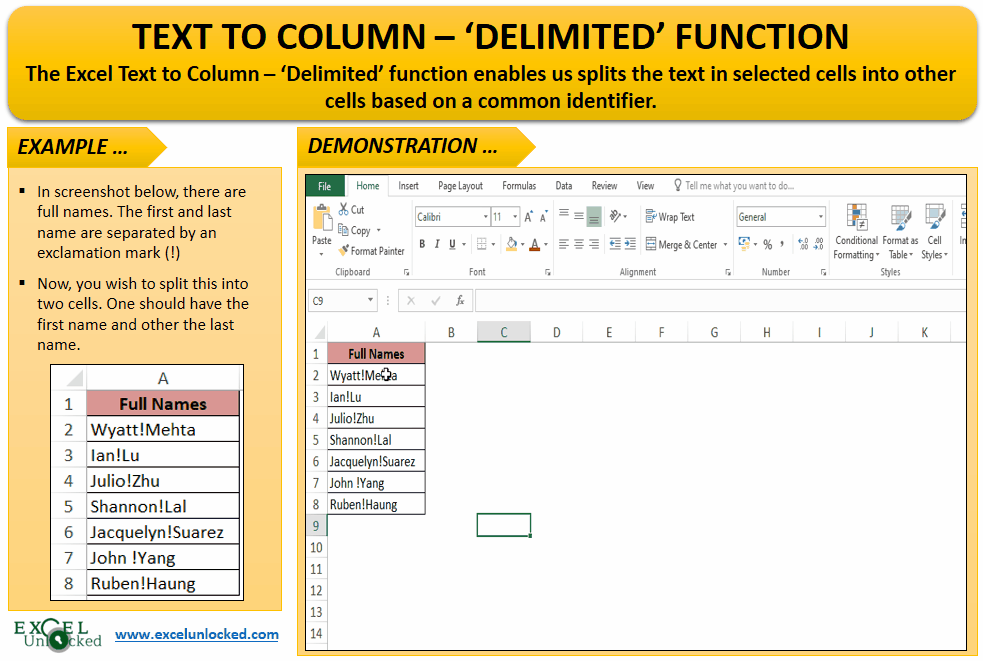Select column C header
The image size is (983, 661).
(x=503, y=332)
